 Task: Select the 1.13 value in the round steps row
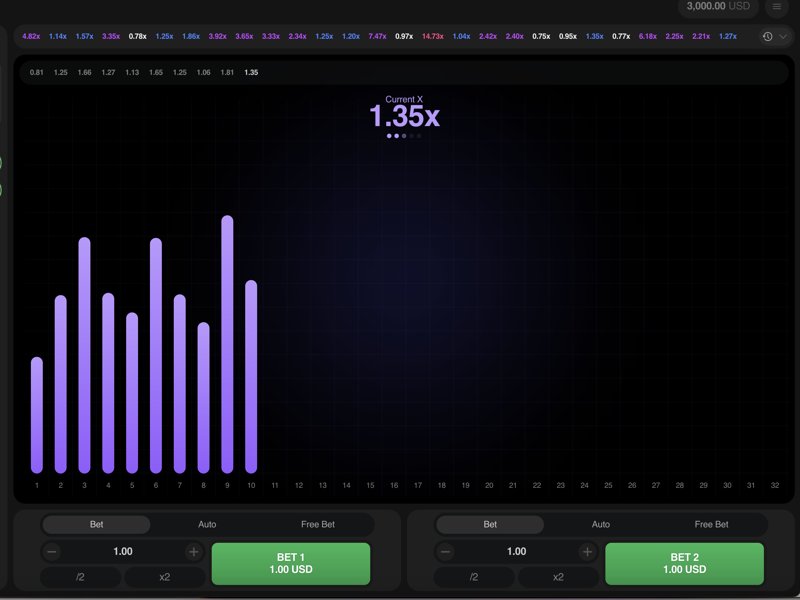pos(132,72)
